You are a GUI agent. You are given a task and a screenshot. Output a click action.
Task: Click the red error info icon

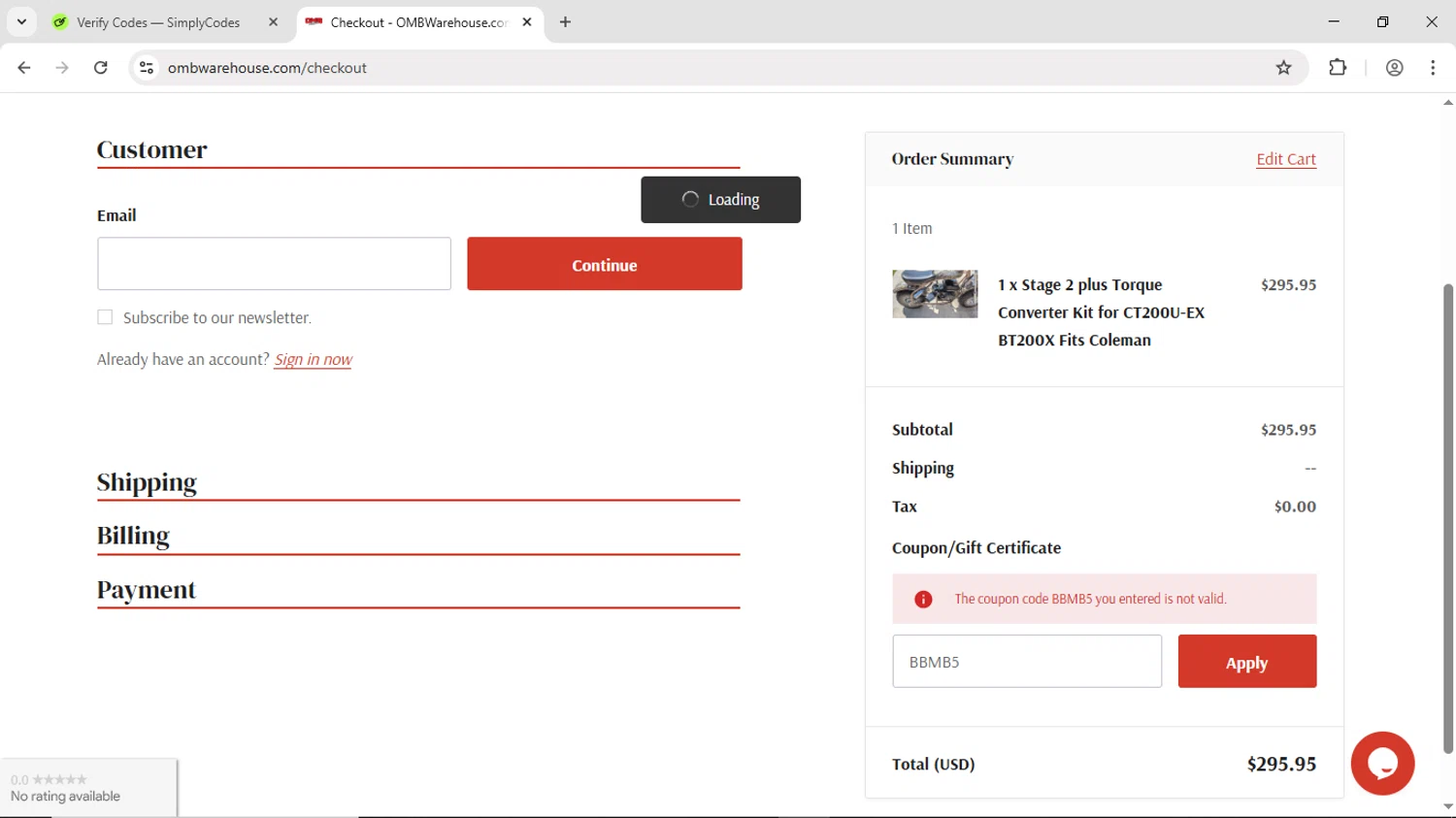[x=923, y=600]
